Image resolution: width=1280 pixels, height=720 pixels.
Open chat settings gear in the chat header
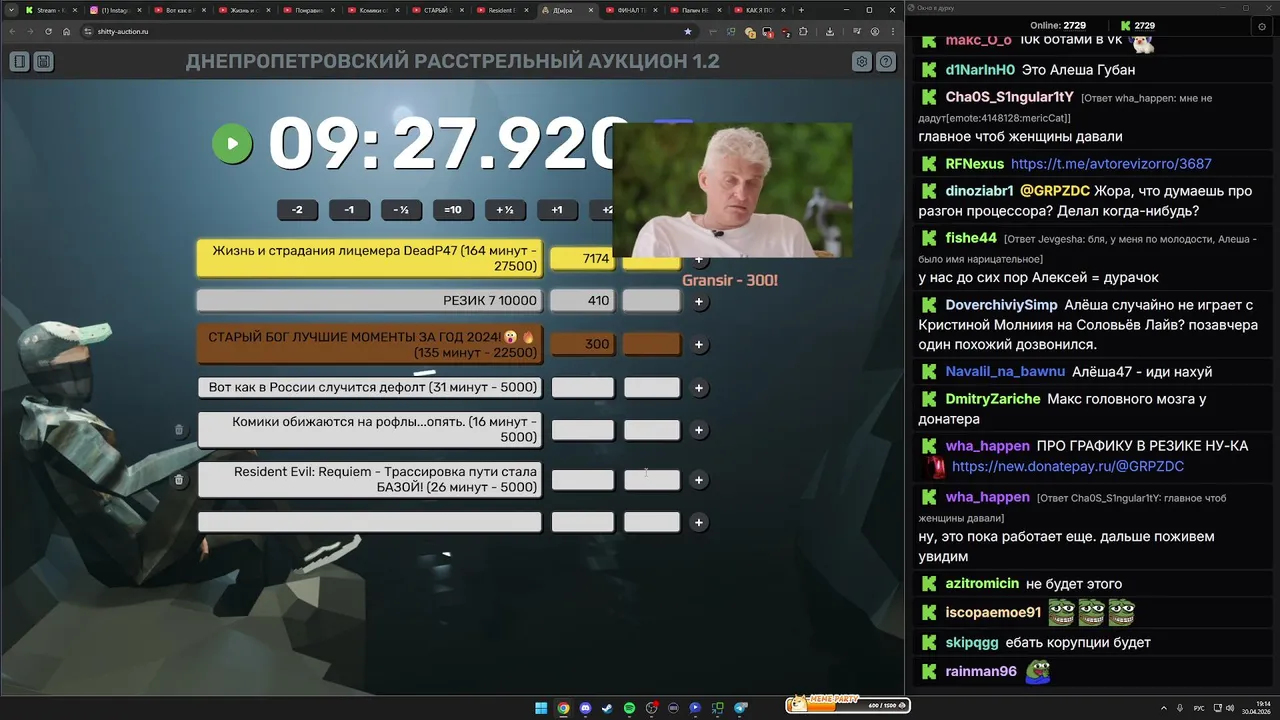point(1262,26)
